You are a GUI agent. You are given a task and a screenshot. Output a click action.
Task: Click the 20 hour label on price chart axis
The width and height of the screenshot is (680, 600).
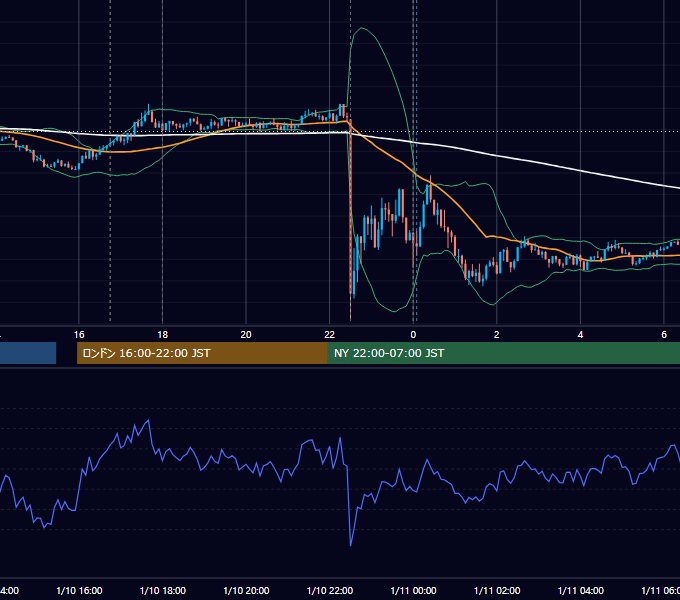pyautogui.click(x=246, y=335)
